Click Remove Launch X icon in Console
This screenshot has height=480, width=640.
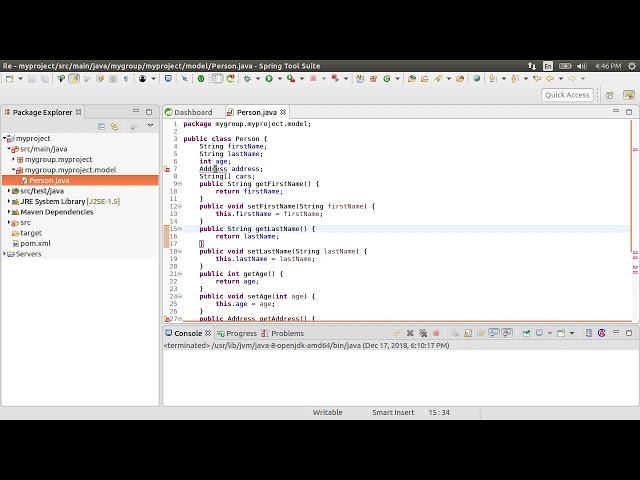click(410, 333)
